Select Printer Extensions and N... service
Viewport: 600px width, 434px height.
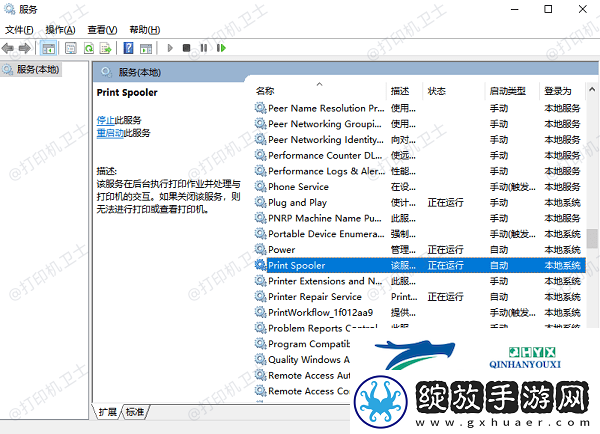point(420,281)
